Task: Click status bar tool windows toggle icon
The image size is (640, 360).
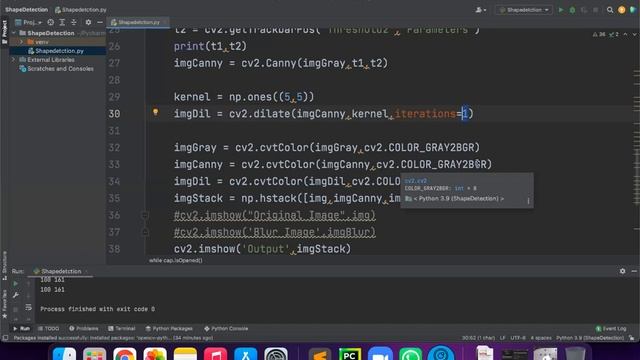Action: [x=5, y=338]
